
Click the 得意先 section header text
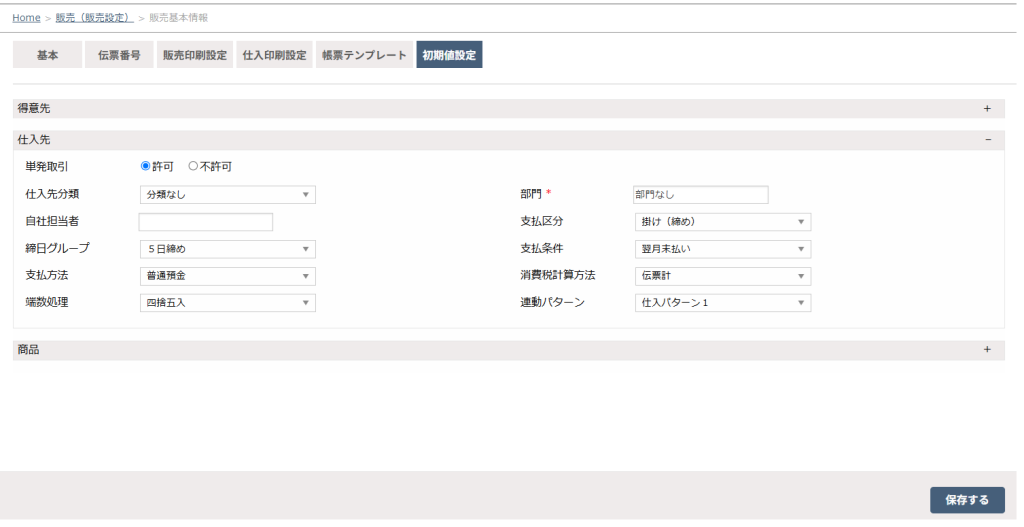point(34,108)
